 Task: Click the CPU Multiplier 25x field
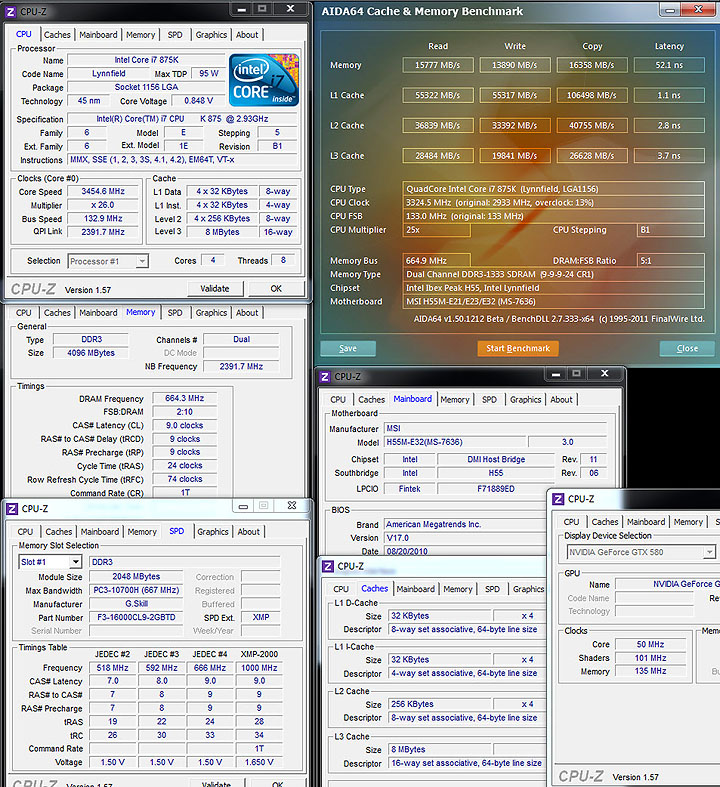[x=437, y=230]
